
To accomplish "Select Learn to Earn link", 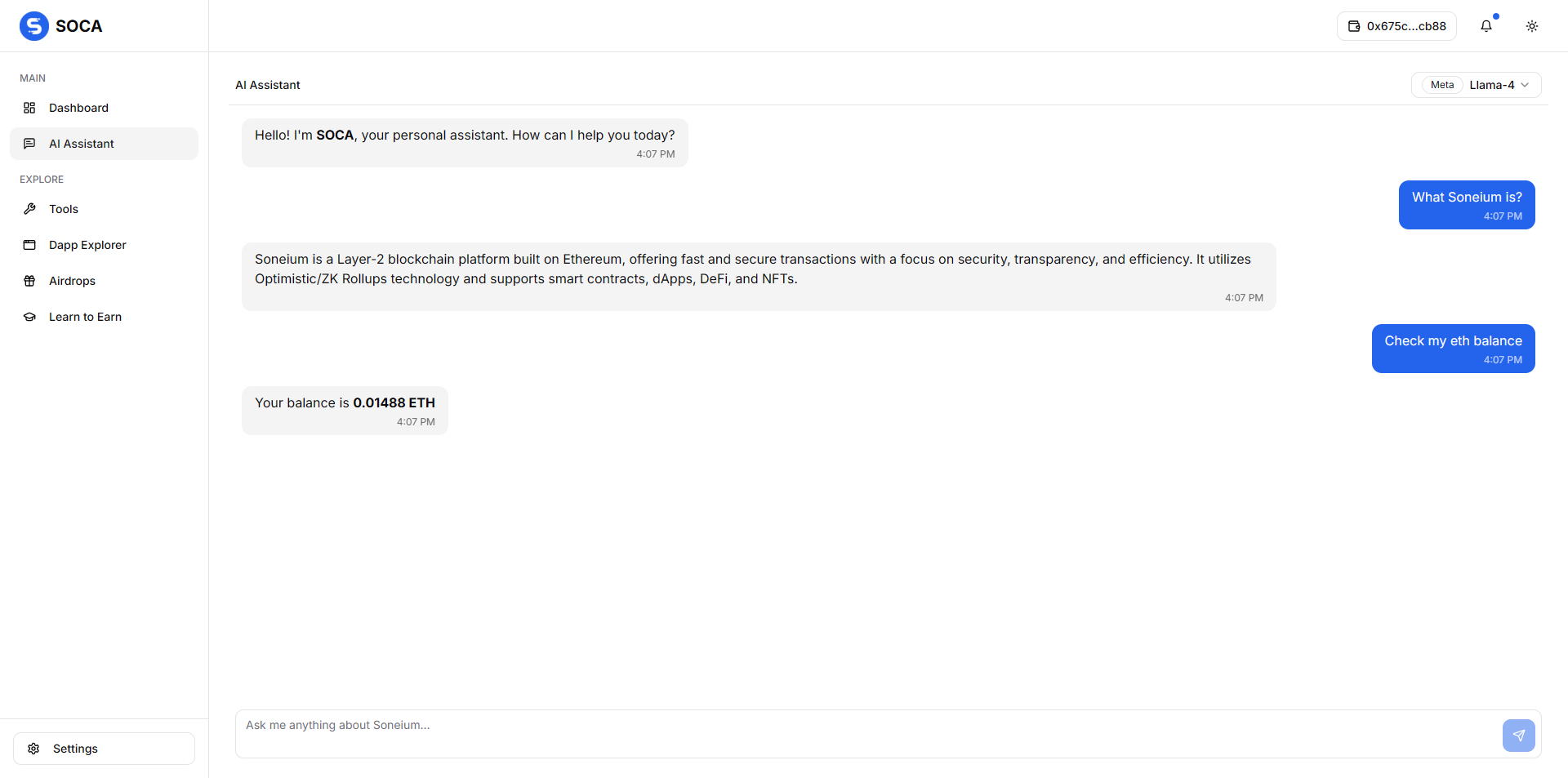I will (x=104, y=317).
